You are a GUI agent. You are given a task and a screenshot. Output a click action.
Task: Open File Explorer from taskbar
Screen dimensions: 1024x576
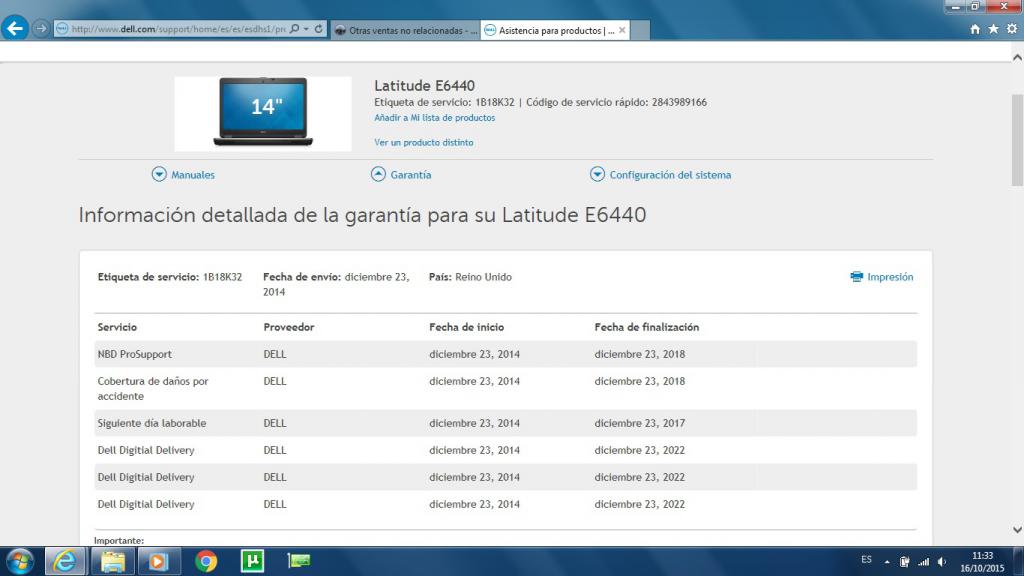(112, 561)
